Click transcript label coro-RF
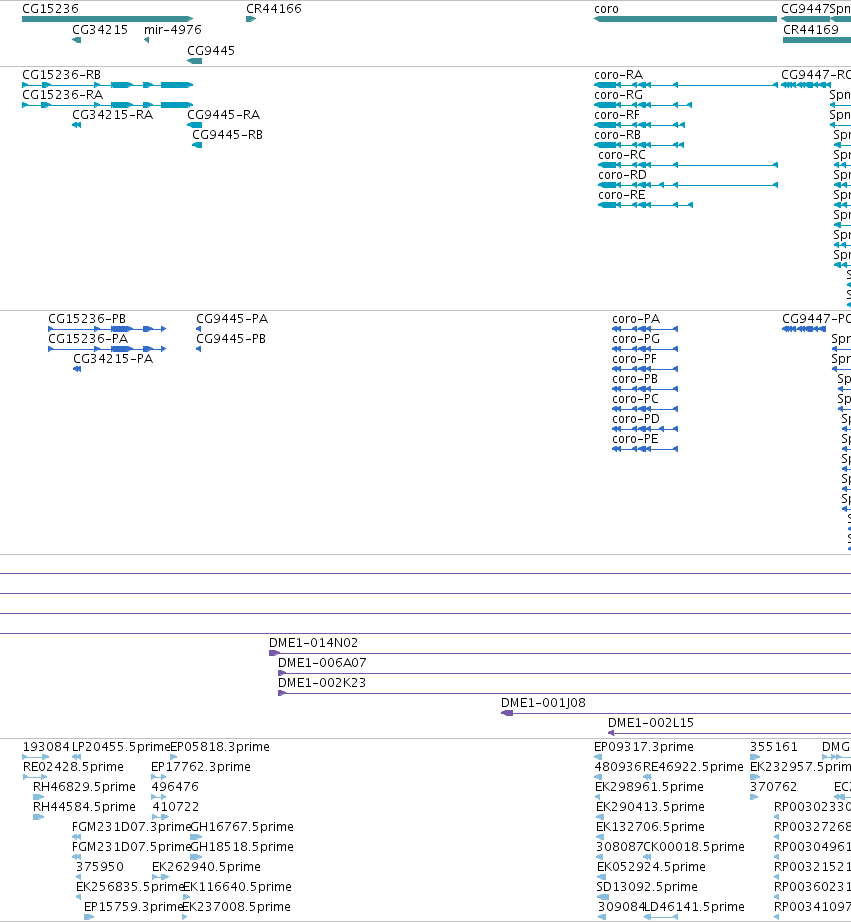The height and width of the screenshot is (922, 851). point(616,115)
